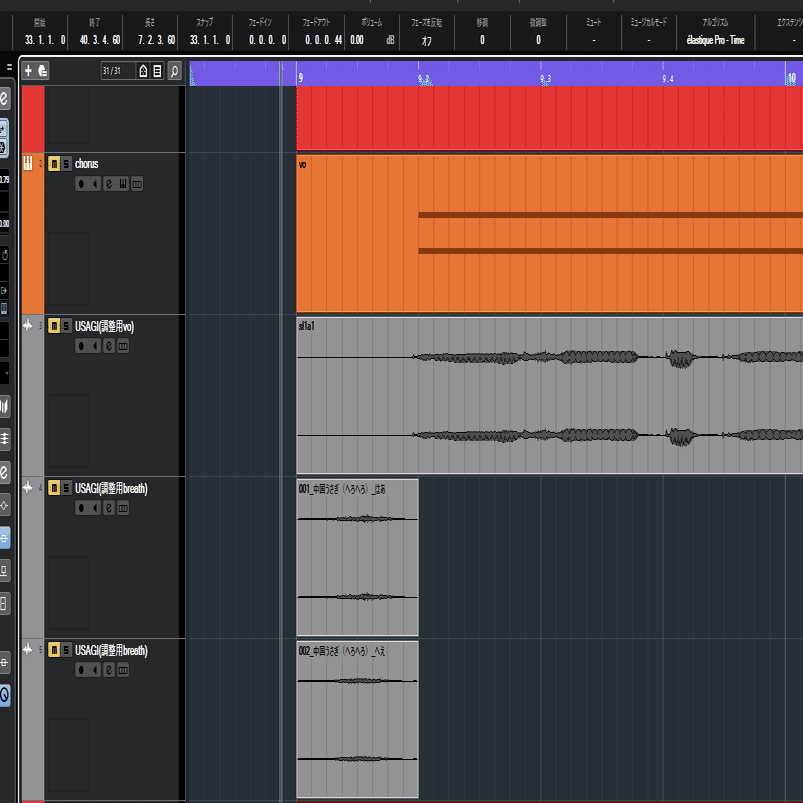
Task: Open the track search magnifier
Action: tap(174, 71)
